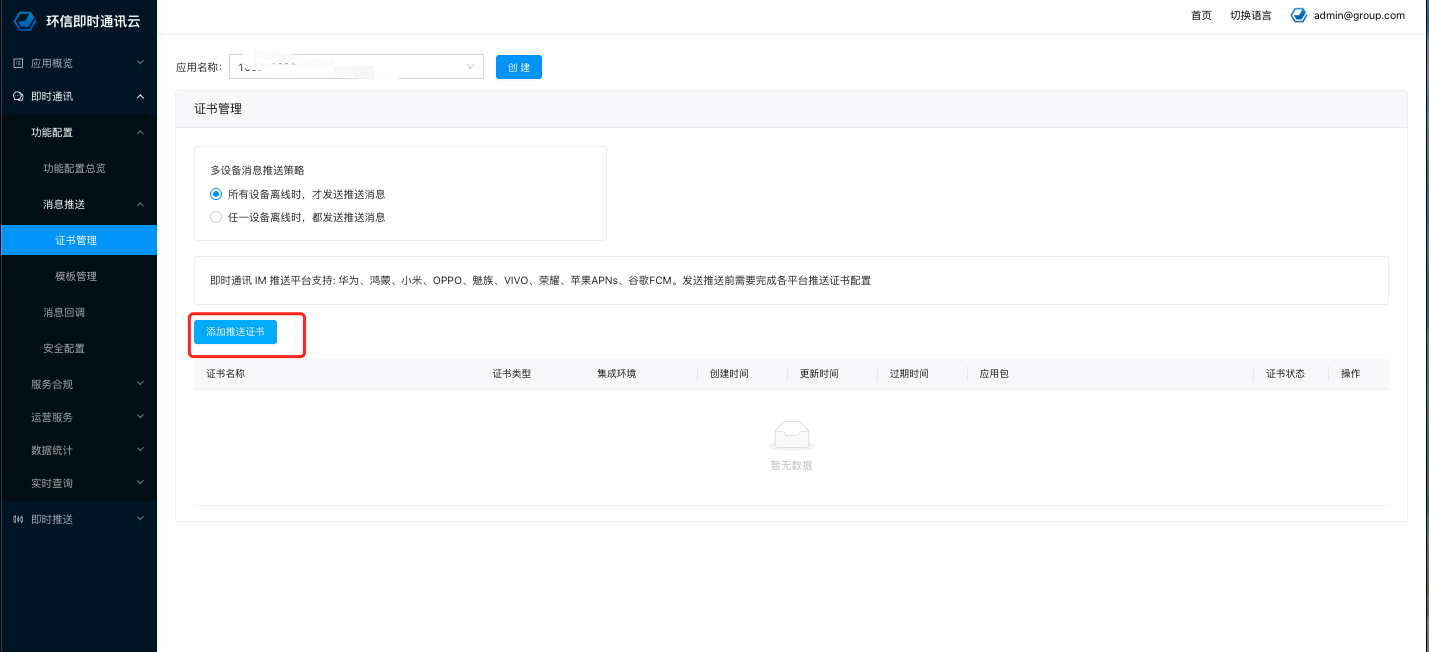Click the empty inbox 暂无数据 icon
The image size is (1429, 652).
(x=791, y=435)
